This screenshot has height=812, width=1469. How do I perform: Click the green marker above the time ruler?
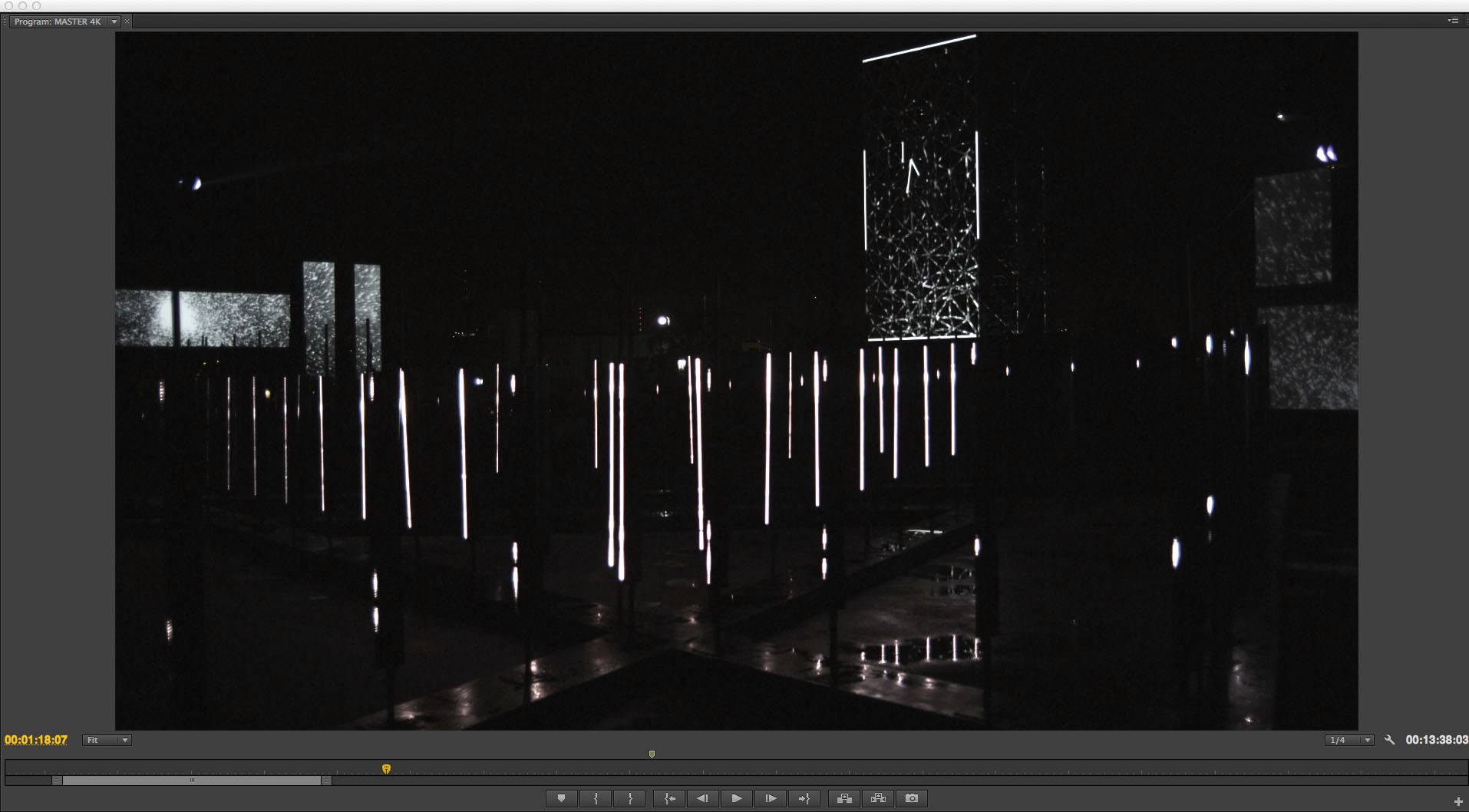(652, 754)
